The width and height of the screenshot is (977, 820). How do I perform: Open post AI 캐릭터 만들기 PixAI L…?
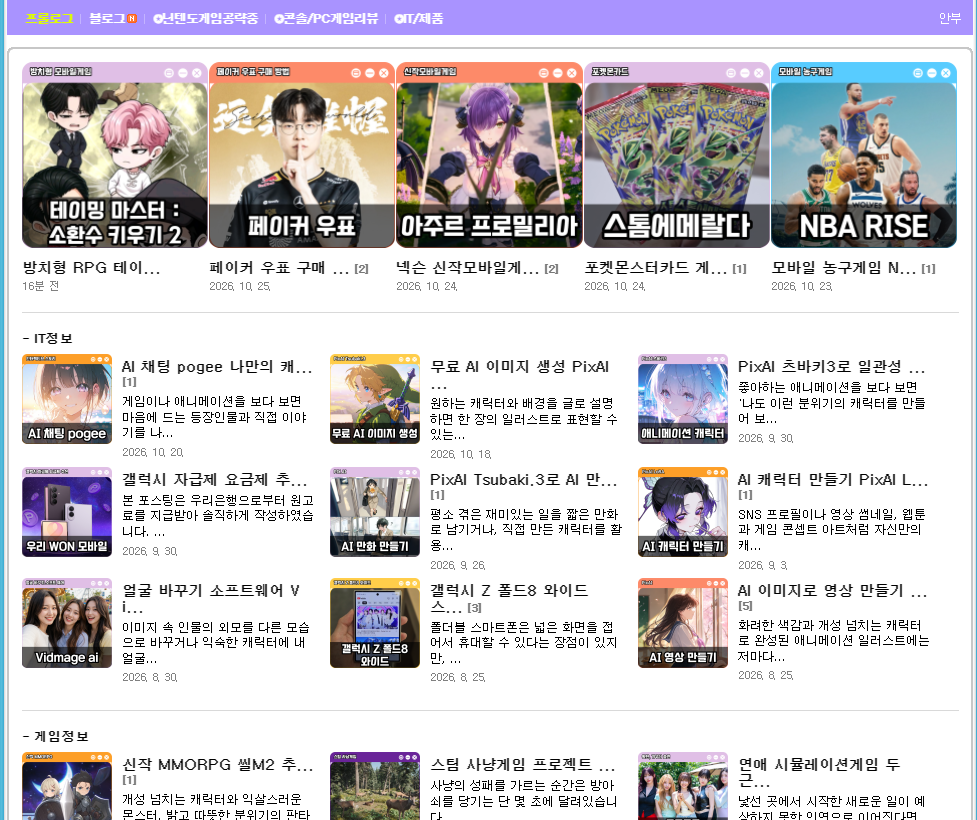tap(833, 479)
